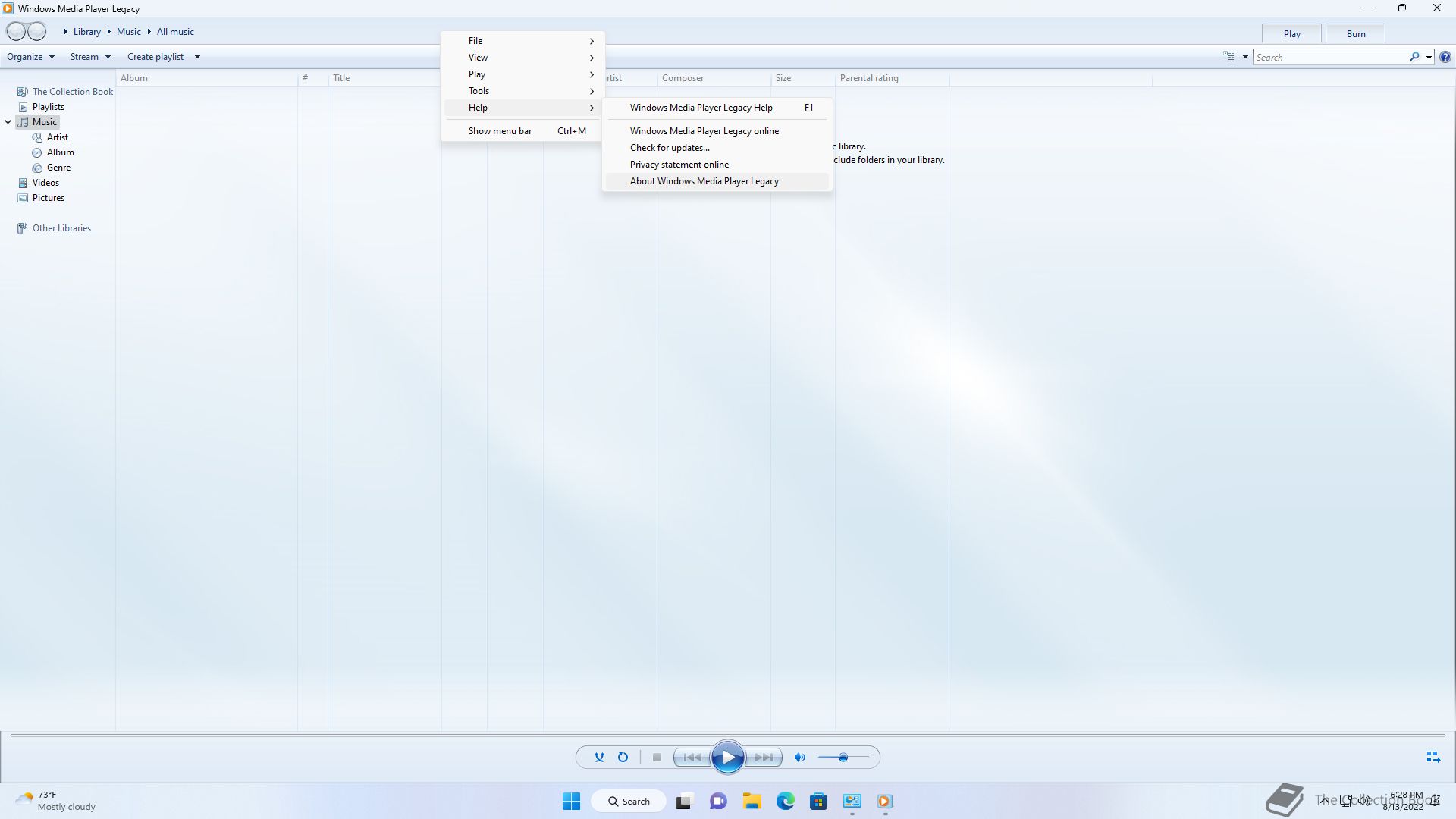Open Create playlist dropdown arrow
Image resolution: width=1456 pixels, height=819 pixels.
197,57
